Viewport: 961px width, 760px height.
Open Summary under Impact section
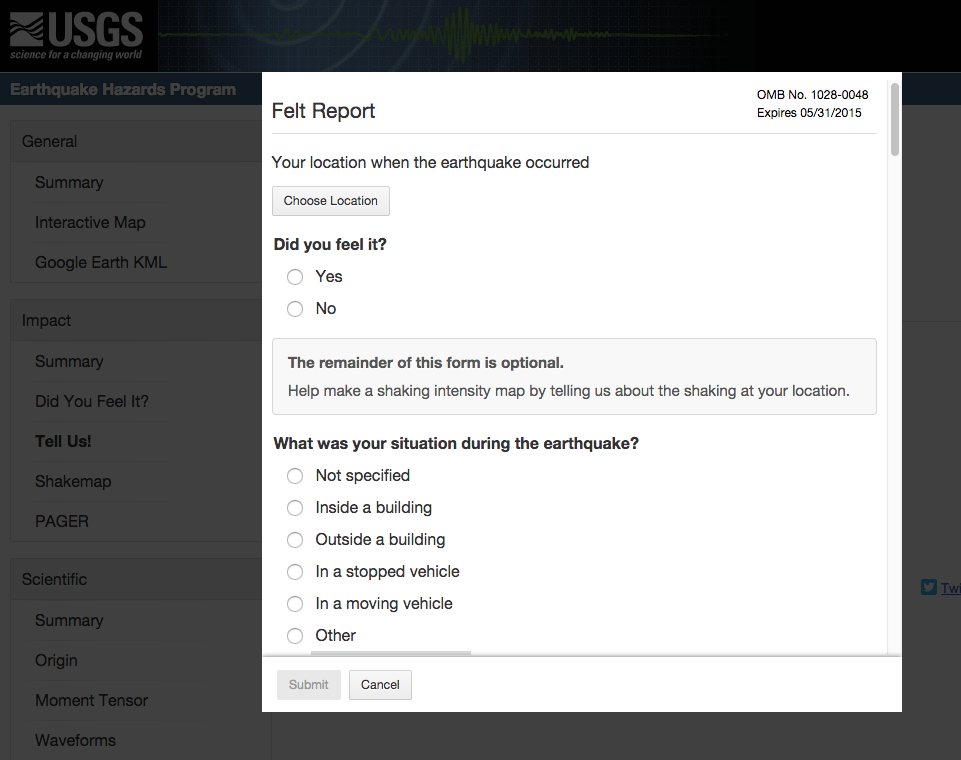pyautogui.click(x=69, y=362)
